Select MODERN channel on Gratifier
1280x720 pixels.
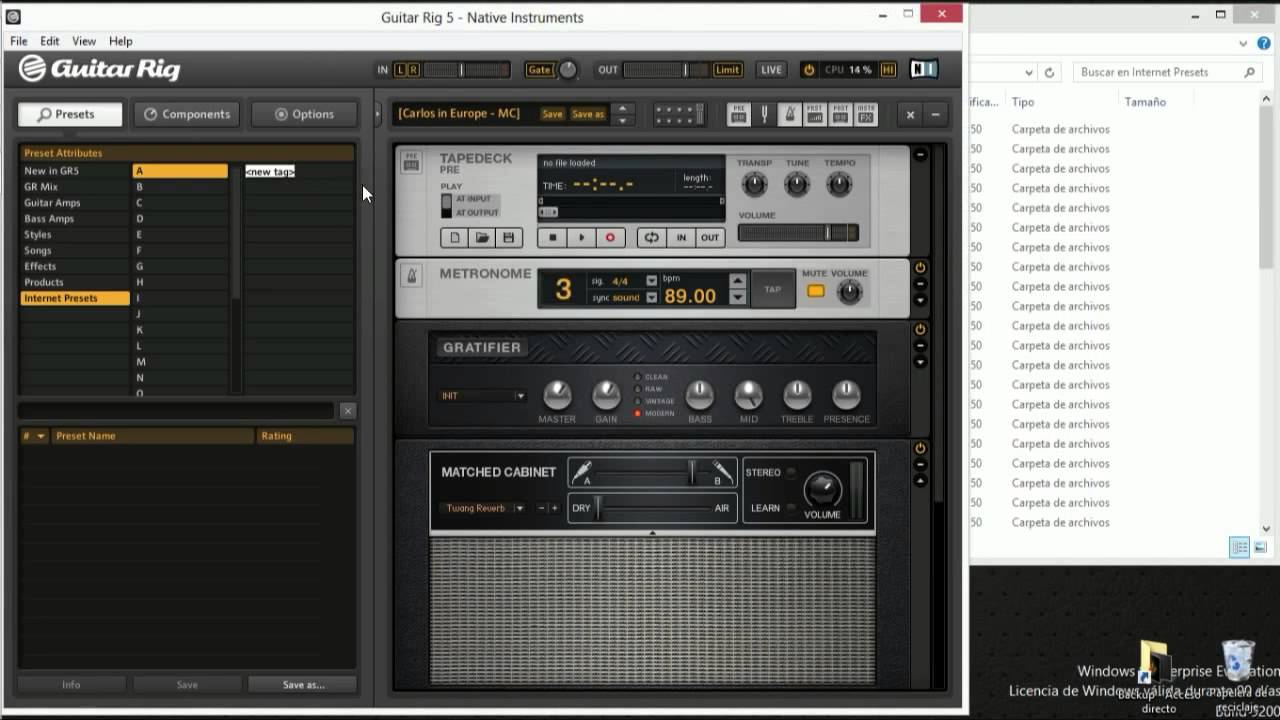coord(639,413)
